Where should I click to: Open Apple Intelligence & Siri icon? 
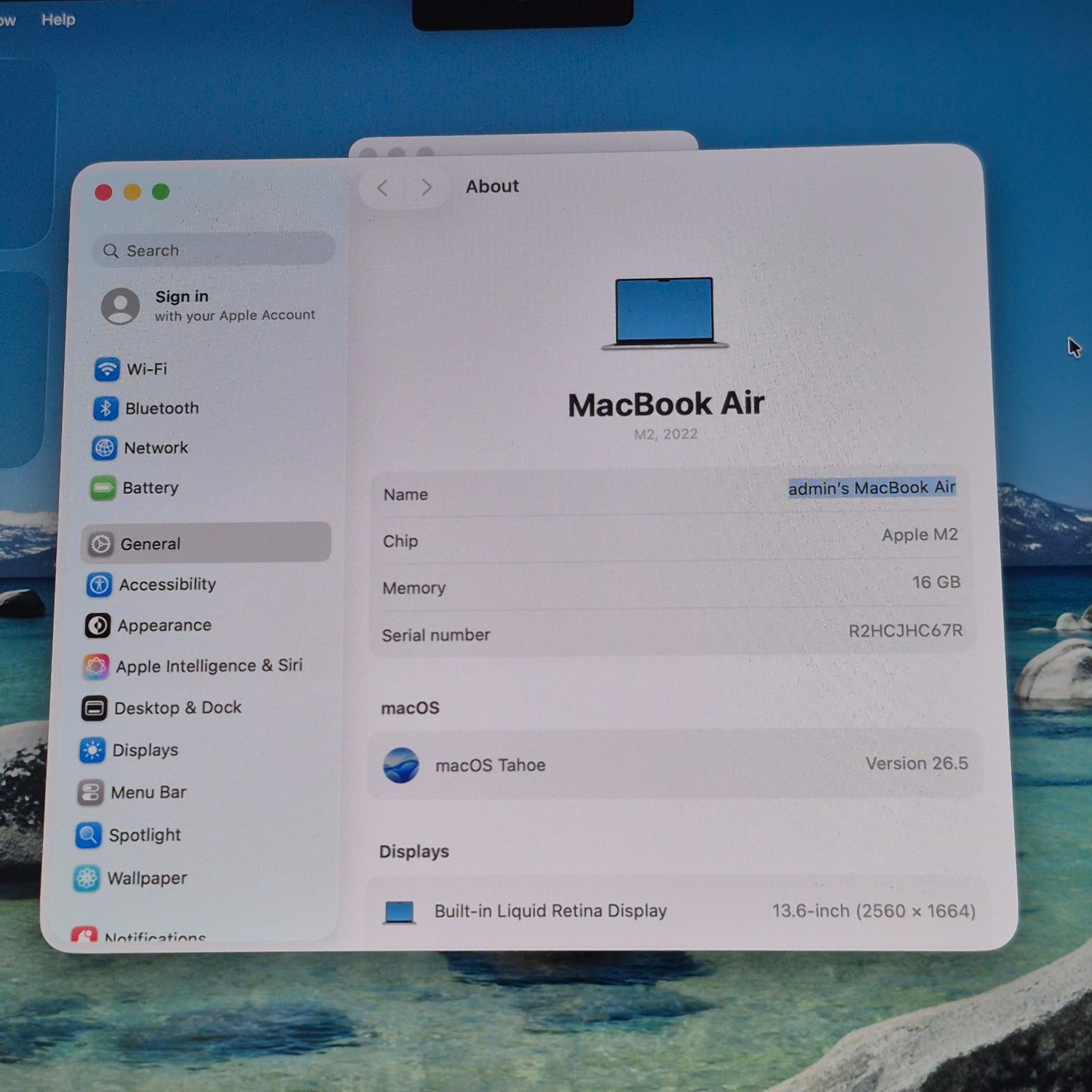pos(95,666)
